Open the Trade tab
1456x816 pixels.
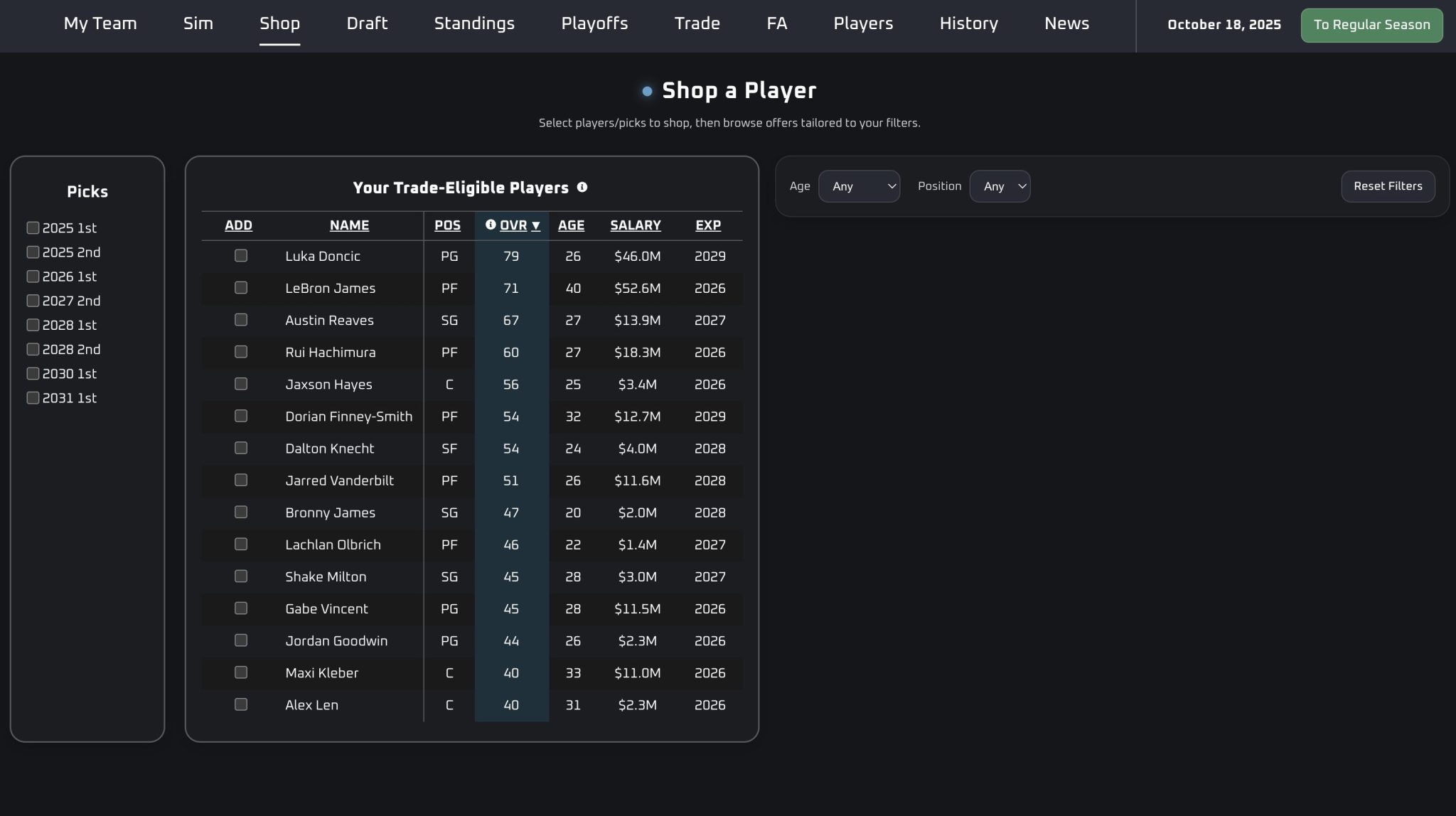tap(697, 23)
